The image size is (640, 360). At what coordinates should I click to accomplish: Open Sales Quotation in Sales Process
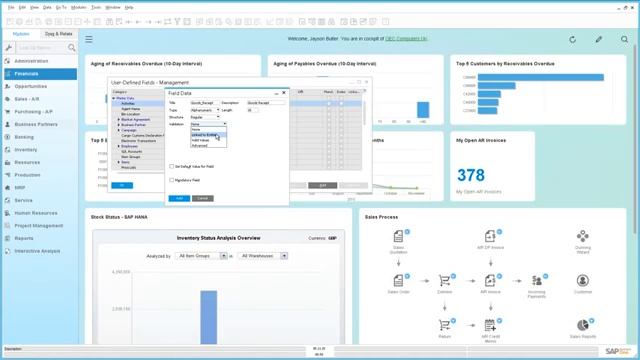click(x=398, y=236)
